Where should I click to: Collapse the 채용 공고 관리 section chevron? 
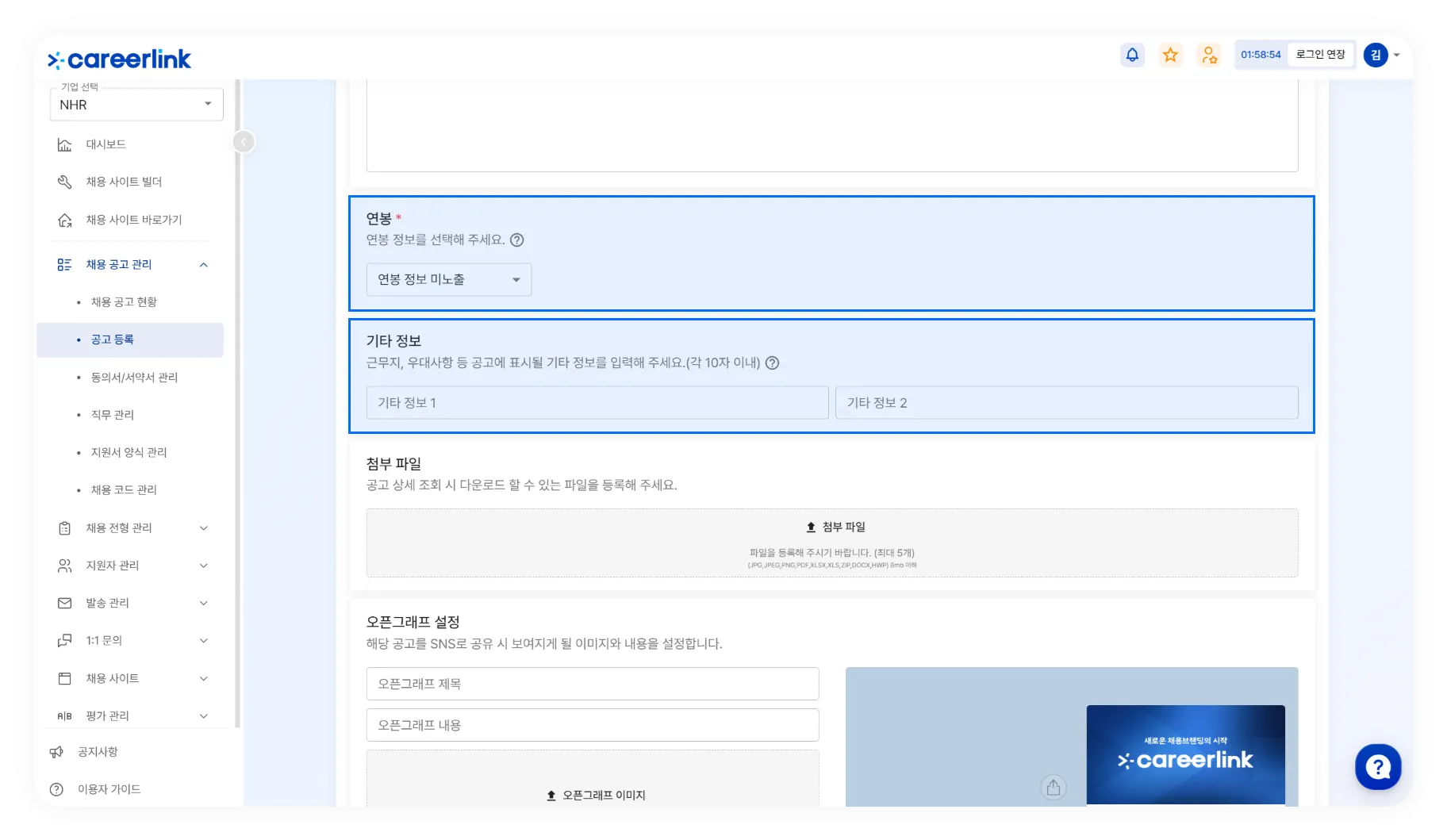[x=204, y=265]
